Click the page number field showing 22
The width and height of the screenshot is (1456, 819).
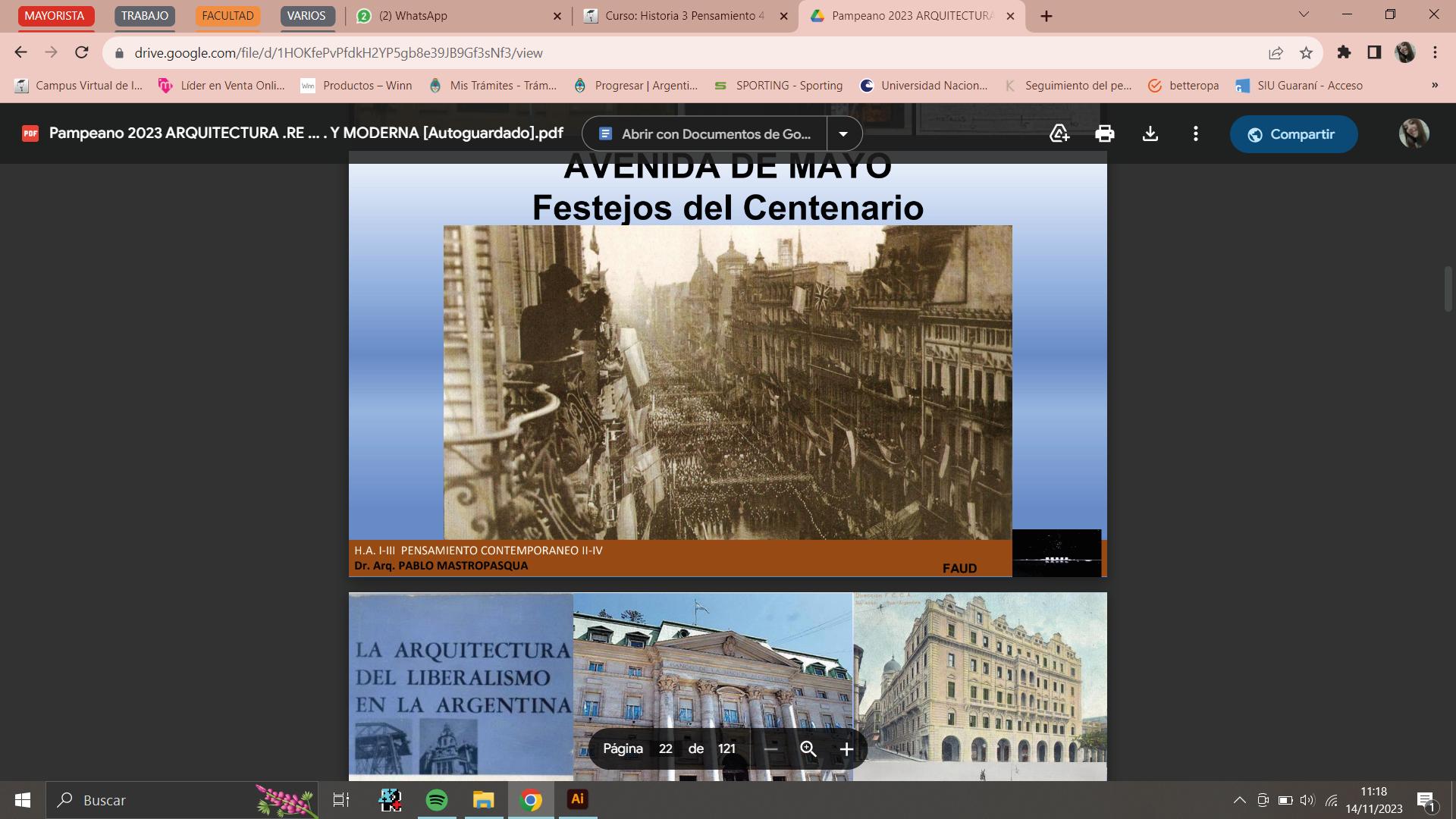point(665,749)
